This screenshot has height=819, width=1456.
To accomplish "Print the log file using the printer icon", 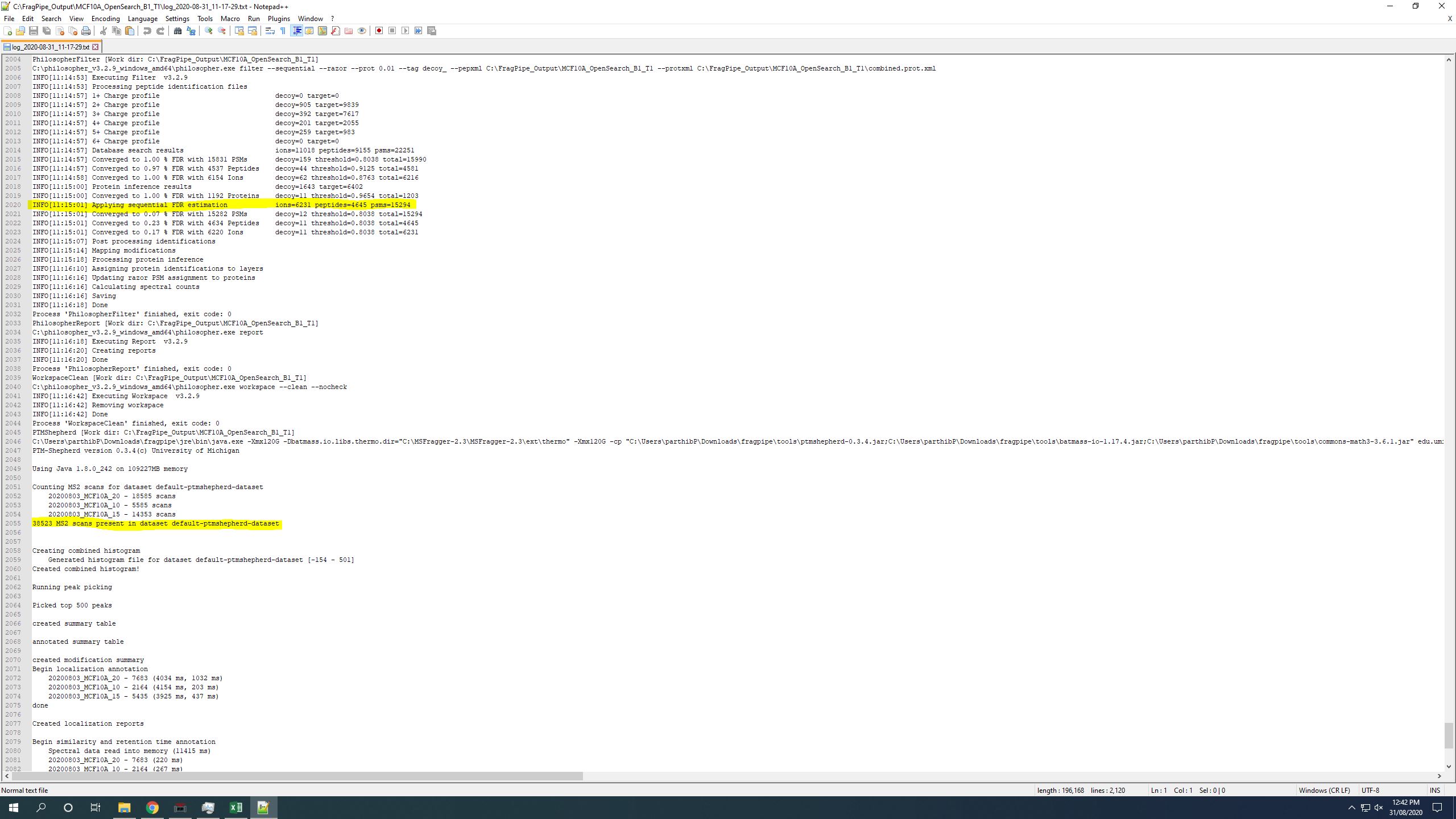I will 86,31.
